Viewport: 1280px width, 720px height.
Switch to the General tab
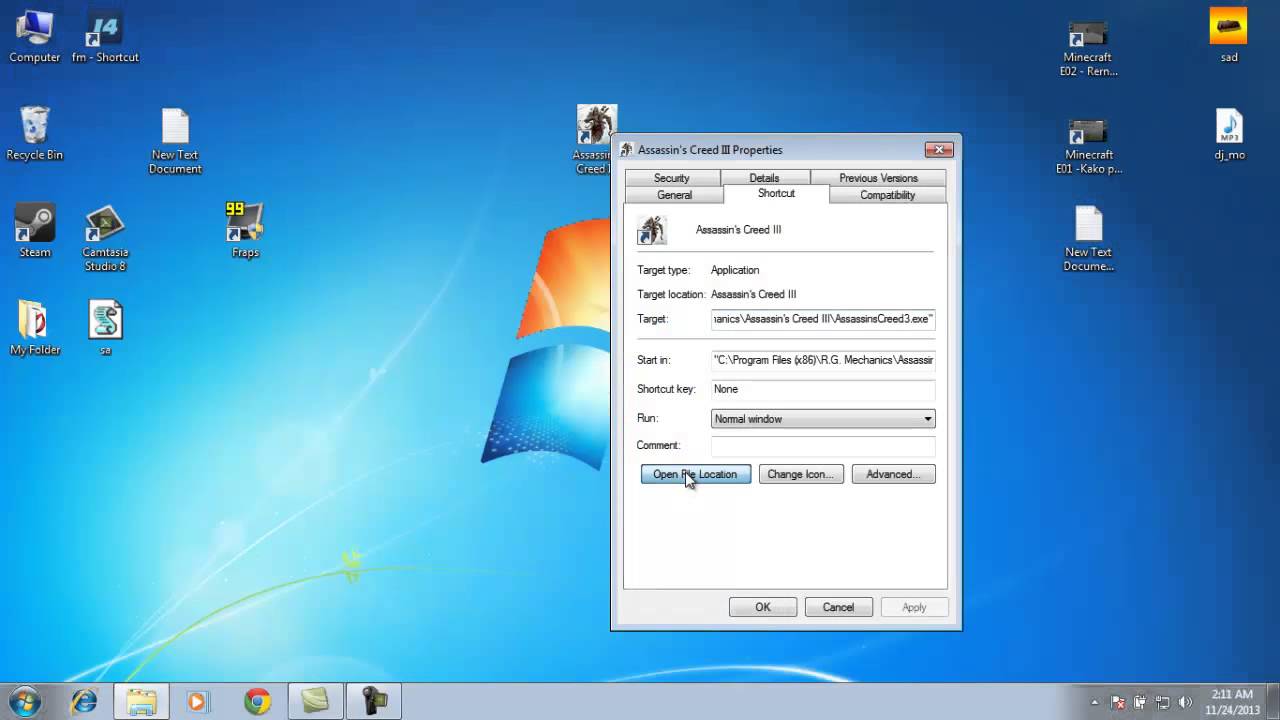tap(674, 195)
